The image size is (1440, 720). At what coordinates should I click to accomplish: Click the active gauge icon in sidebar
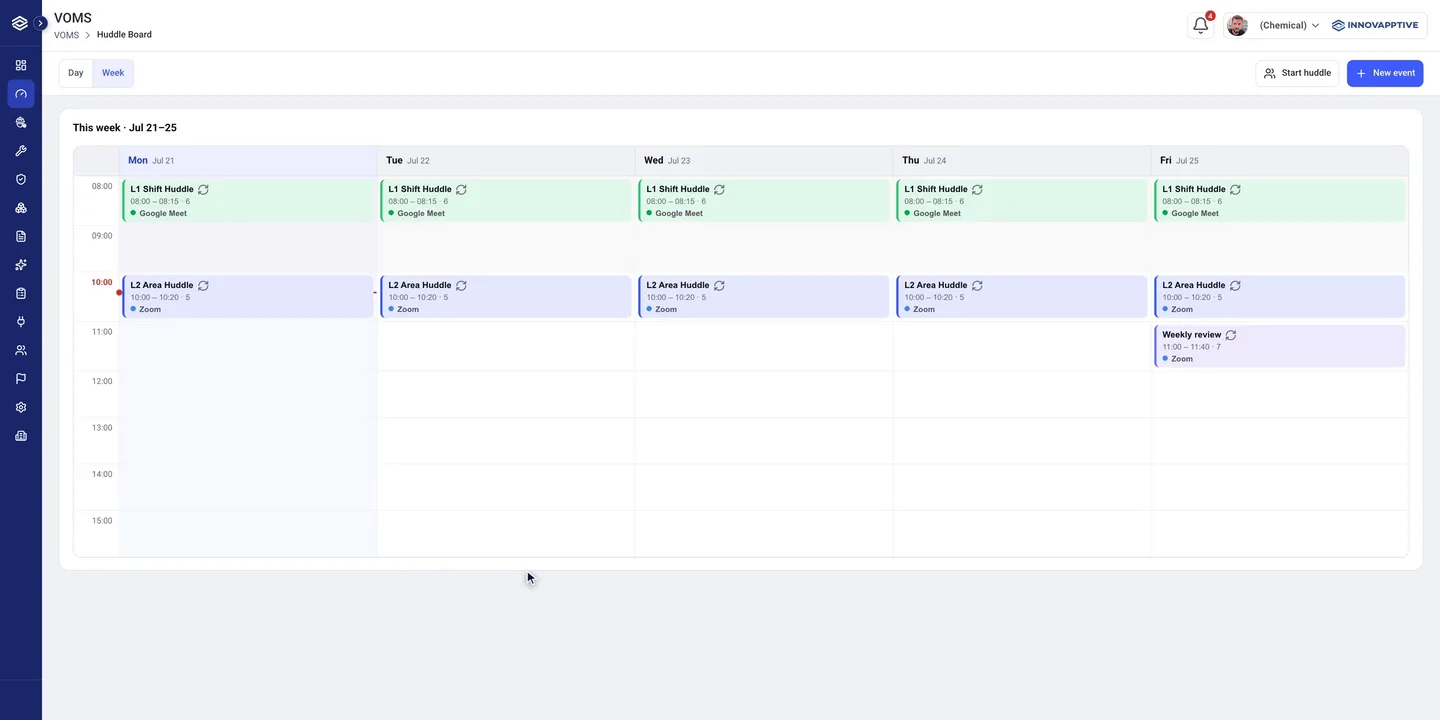click(x=21, y=94)
